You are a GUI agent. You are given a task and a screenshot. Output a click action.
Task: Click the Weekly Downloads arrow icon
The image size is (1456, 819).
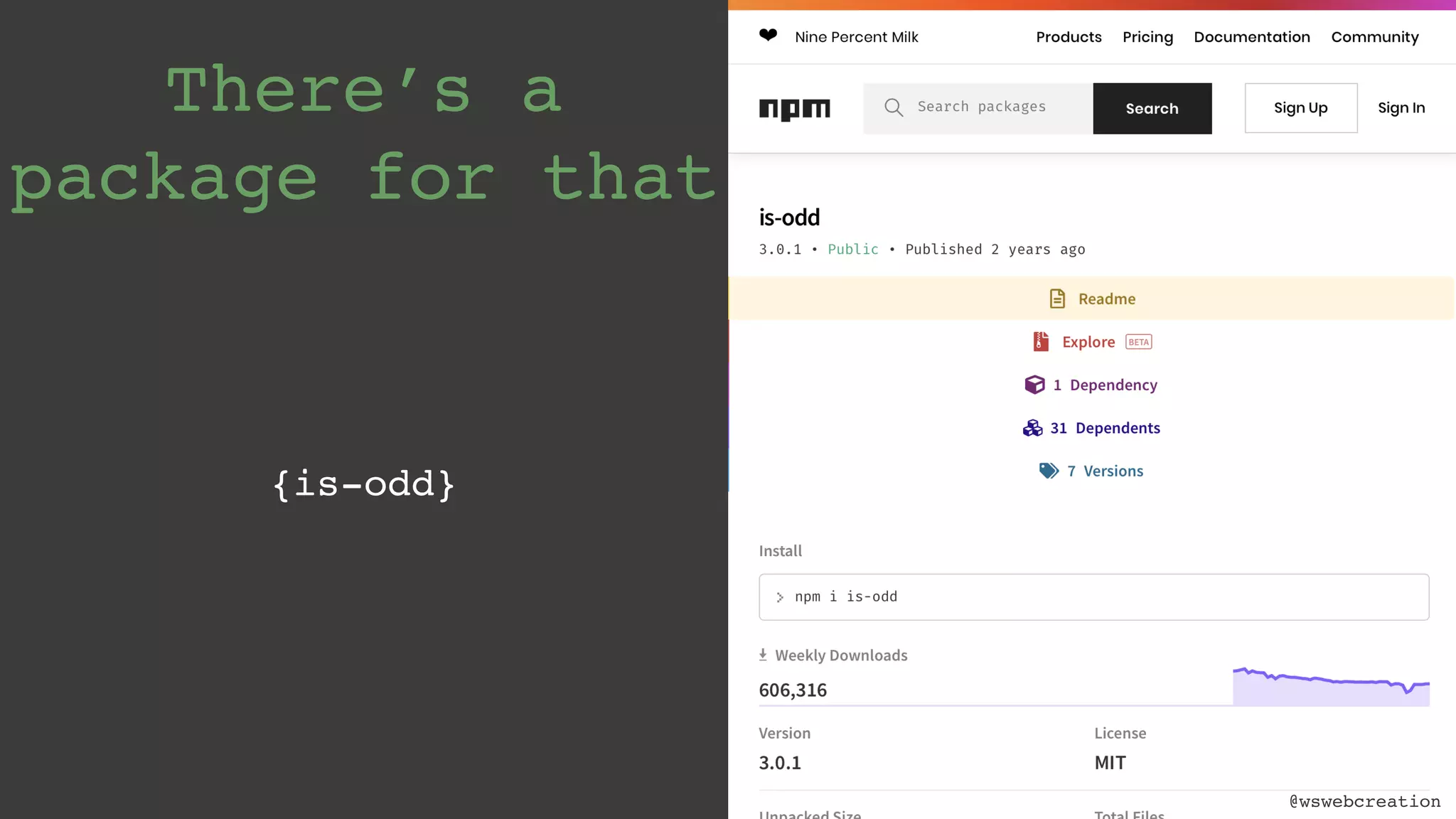pos(763,655)
